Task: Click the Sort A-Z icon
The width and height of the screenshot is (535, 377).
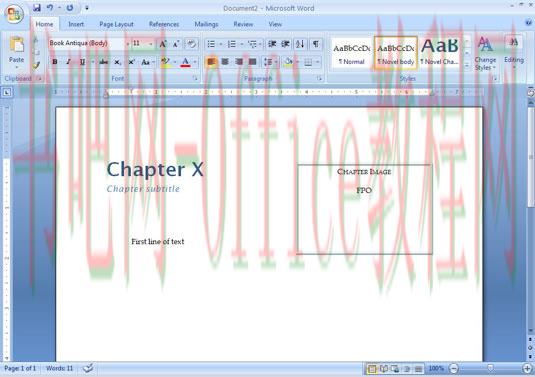Action: tap(300, 44)
